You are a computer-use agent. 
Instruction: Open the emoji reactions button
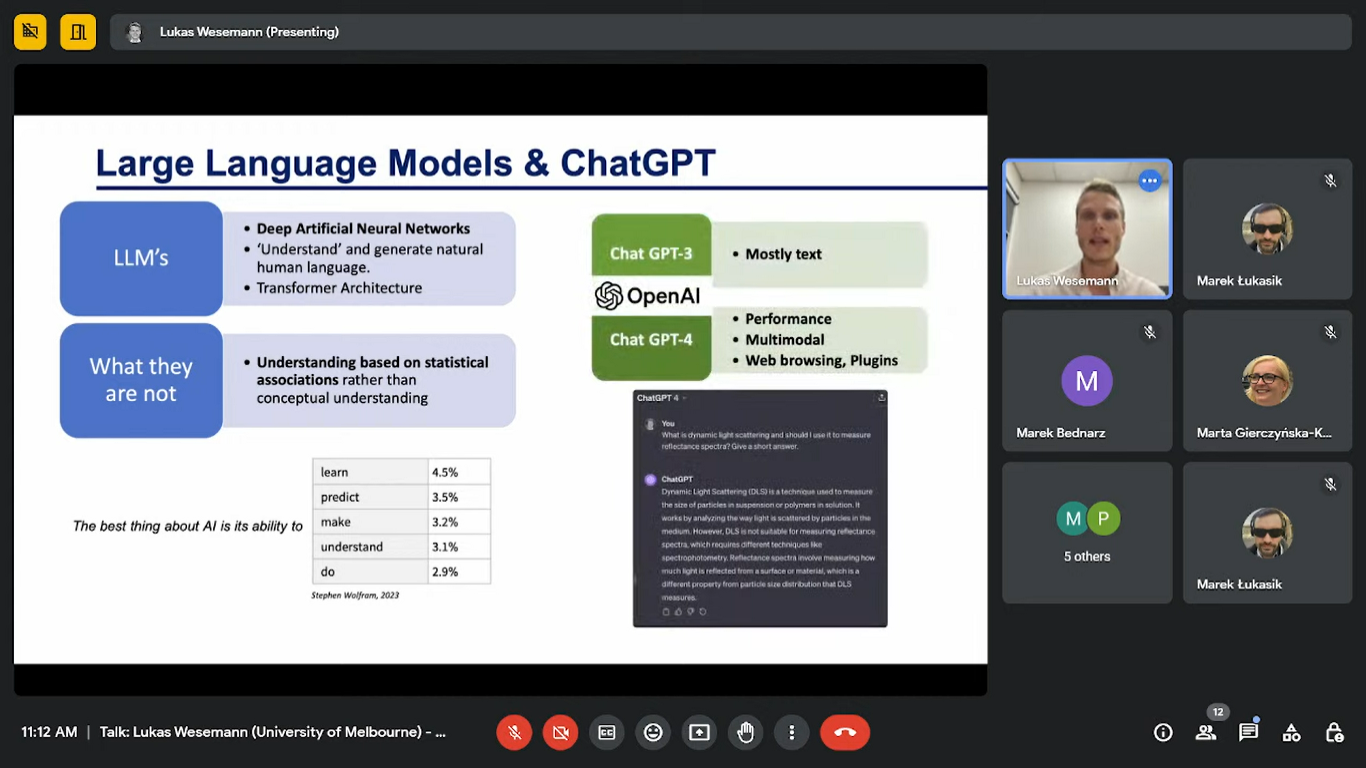653,733
